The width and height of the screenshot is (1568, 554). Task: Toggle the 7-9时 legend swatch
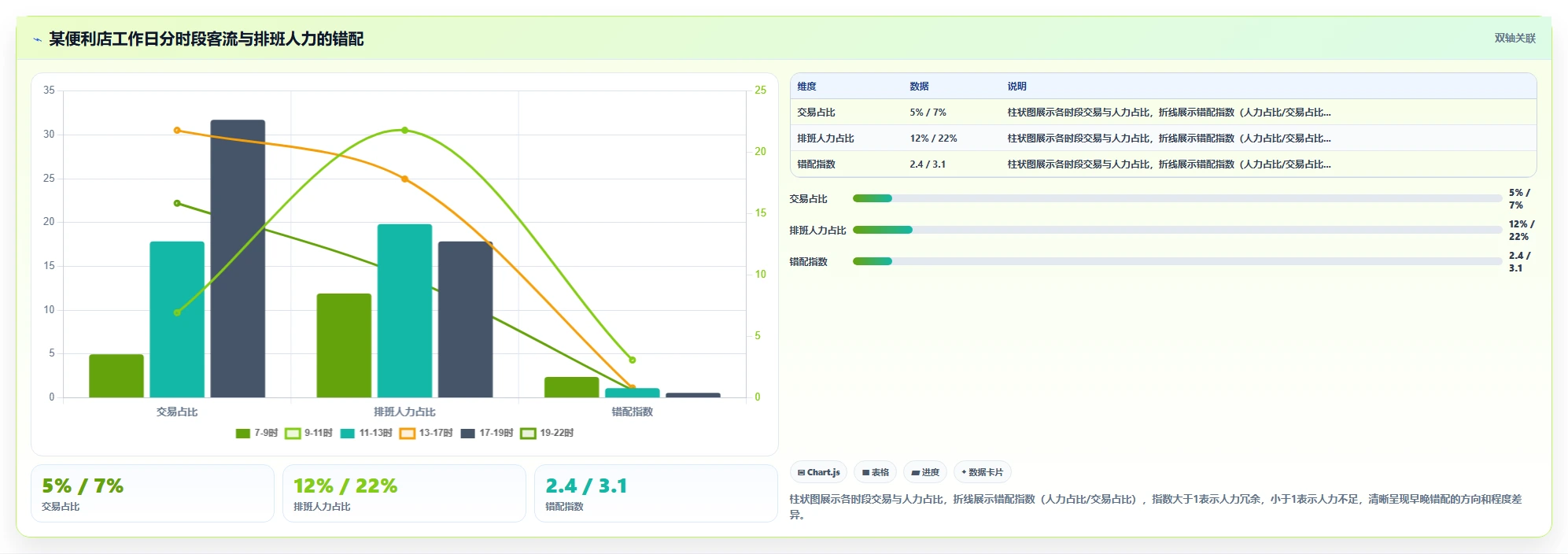click(243, 434)
